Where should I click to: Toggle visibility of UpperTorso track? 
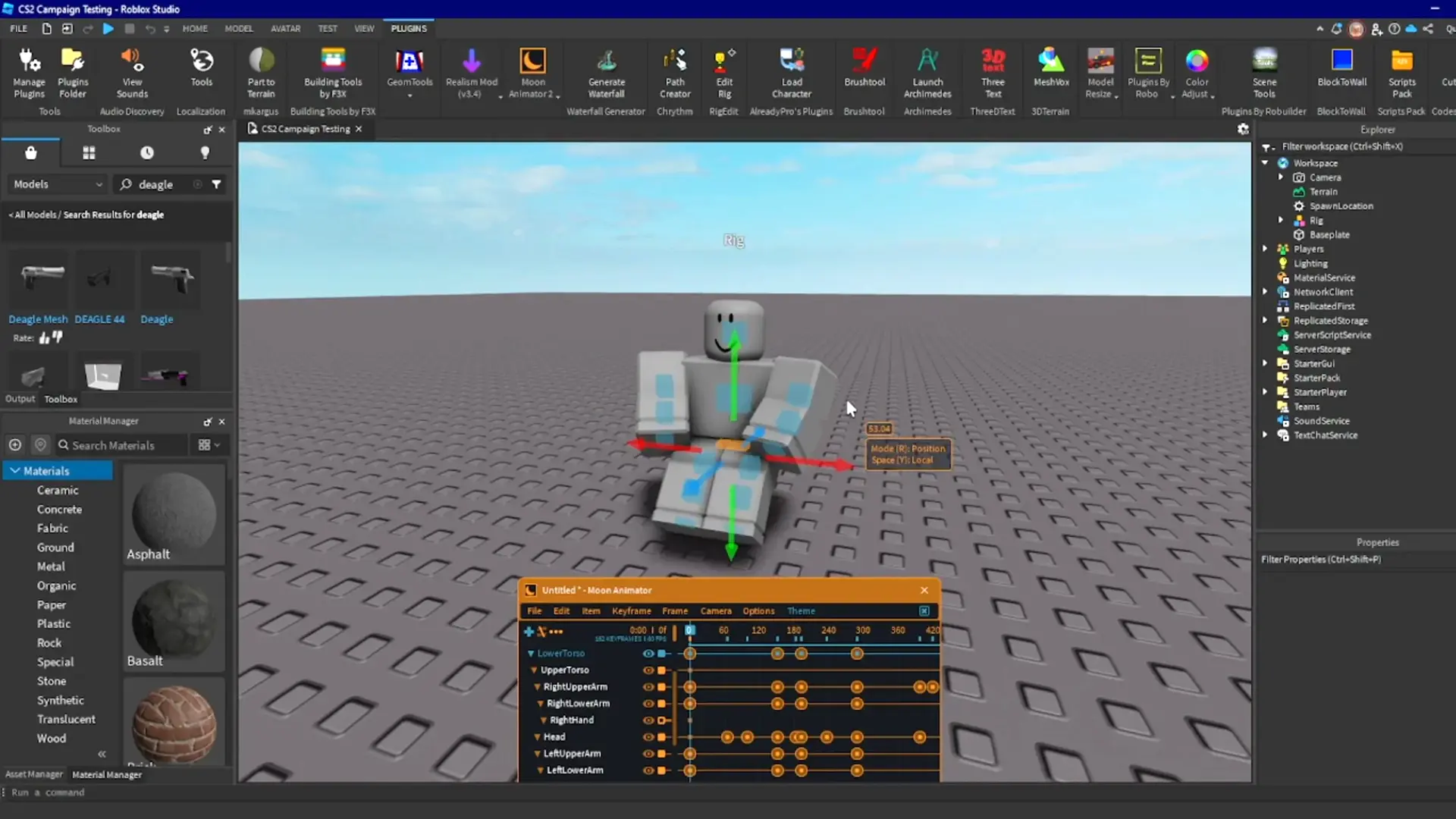[x=648, y=670]
